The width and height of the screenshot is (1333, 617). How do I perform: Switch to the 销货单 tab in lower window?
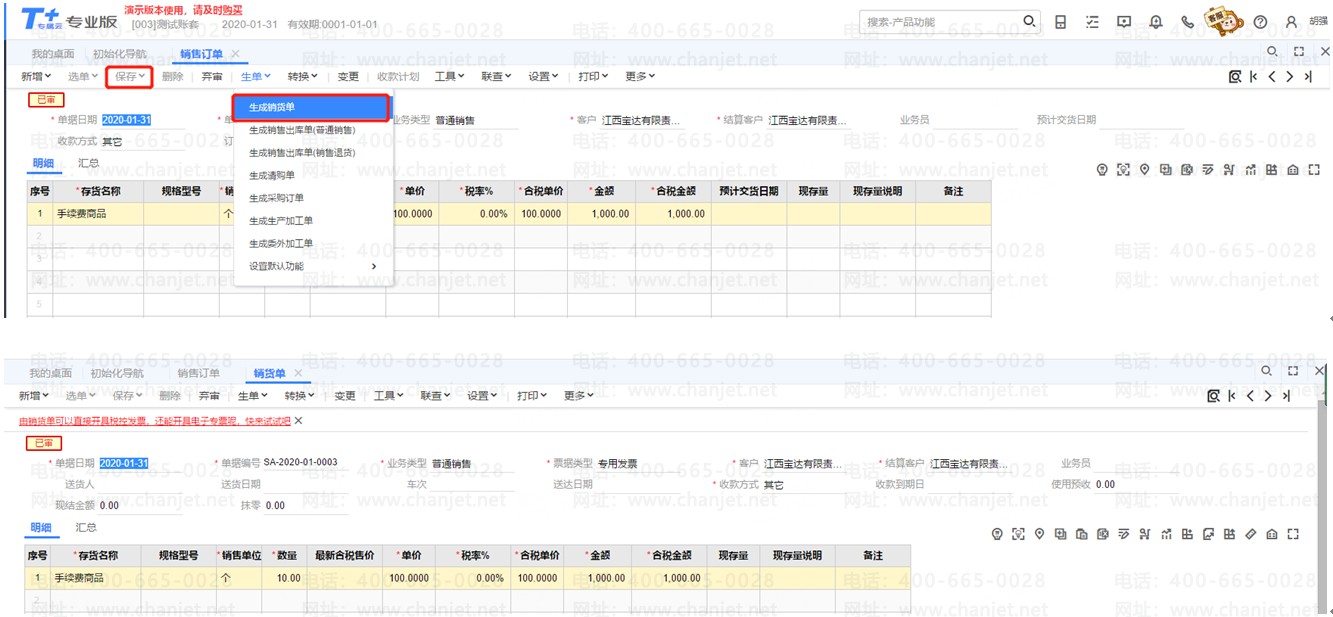(269, 373)
